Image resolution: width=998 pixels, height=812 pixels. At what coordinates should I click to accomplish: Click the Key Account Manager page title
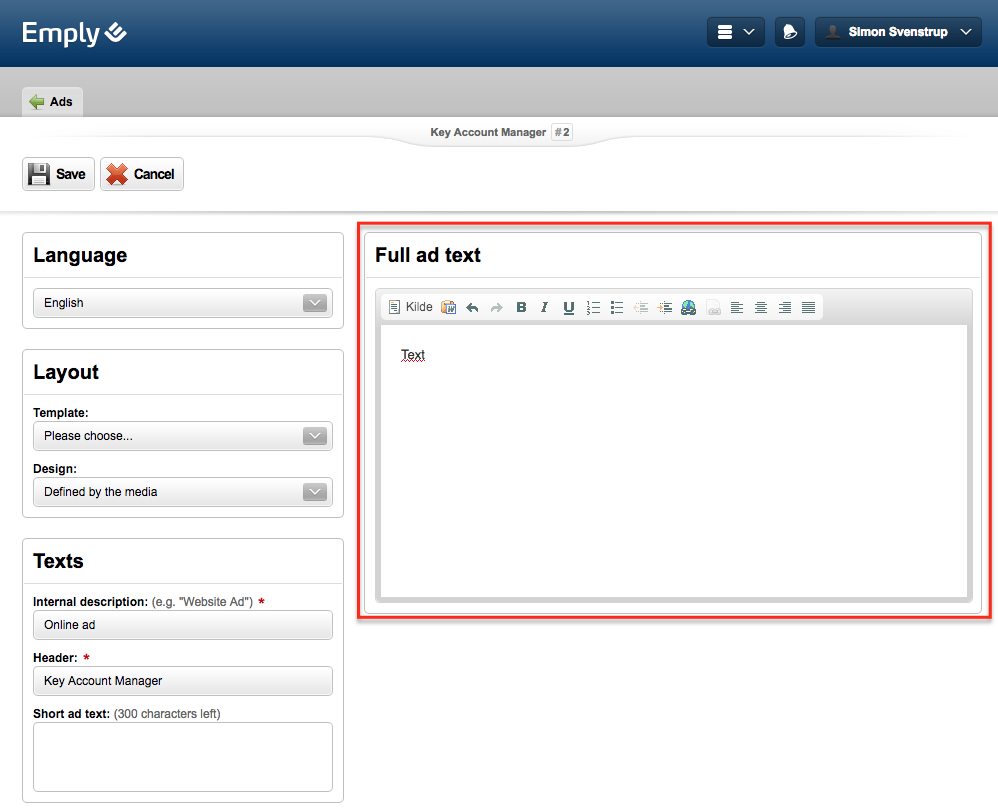click(x=488, y=132)
